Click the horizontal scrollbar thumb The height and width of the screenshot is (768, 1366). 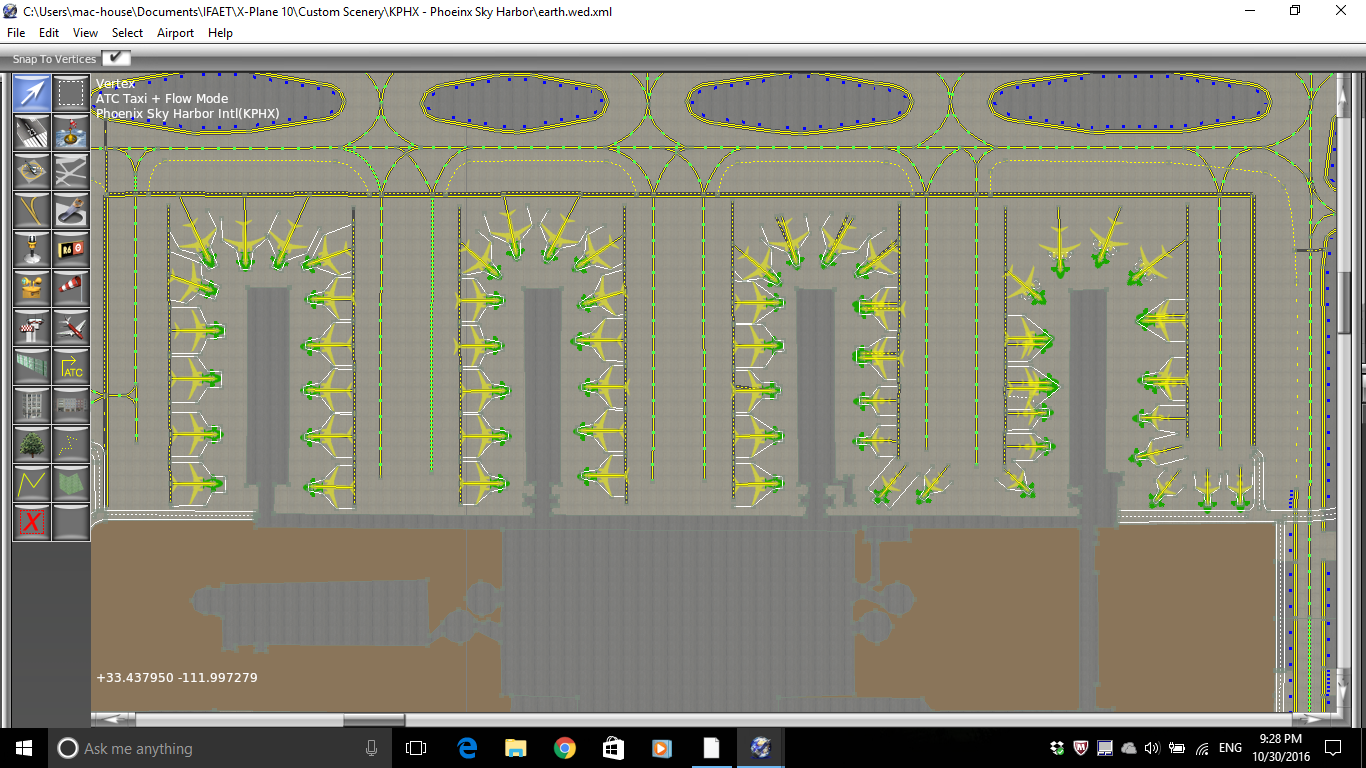pyautogui.click(x=373, y=720)
